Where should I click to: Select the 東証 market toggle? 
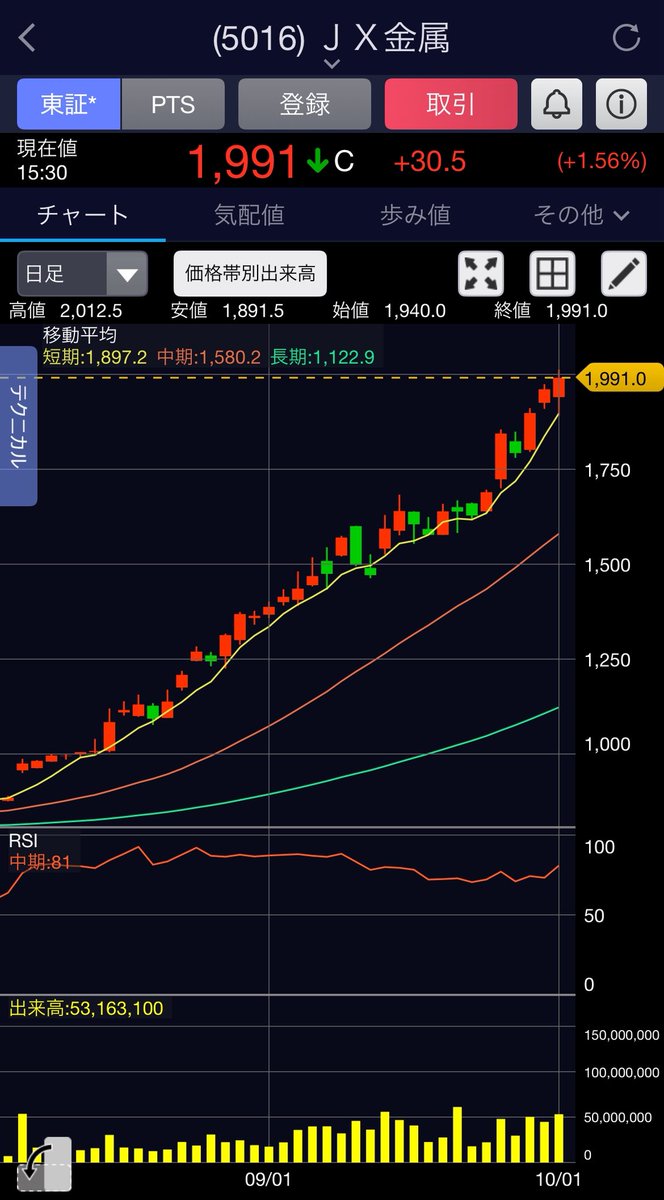69,104
